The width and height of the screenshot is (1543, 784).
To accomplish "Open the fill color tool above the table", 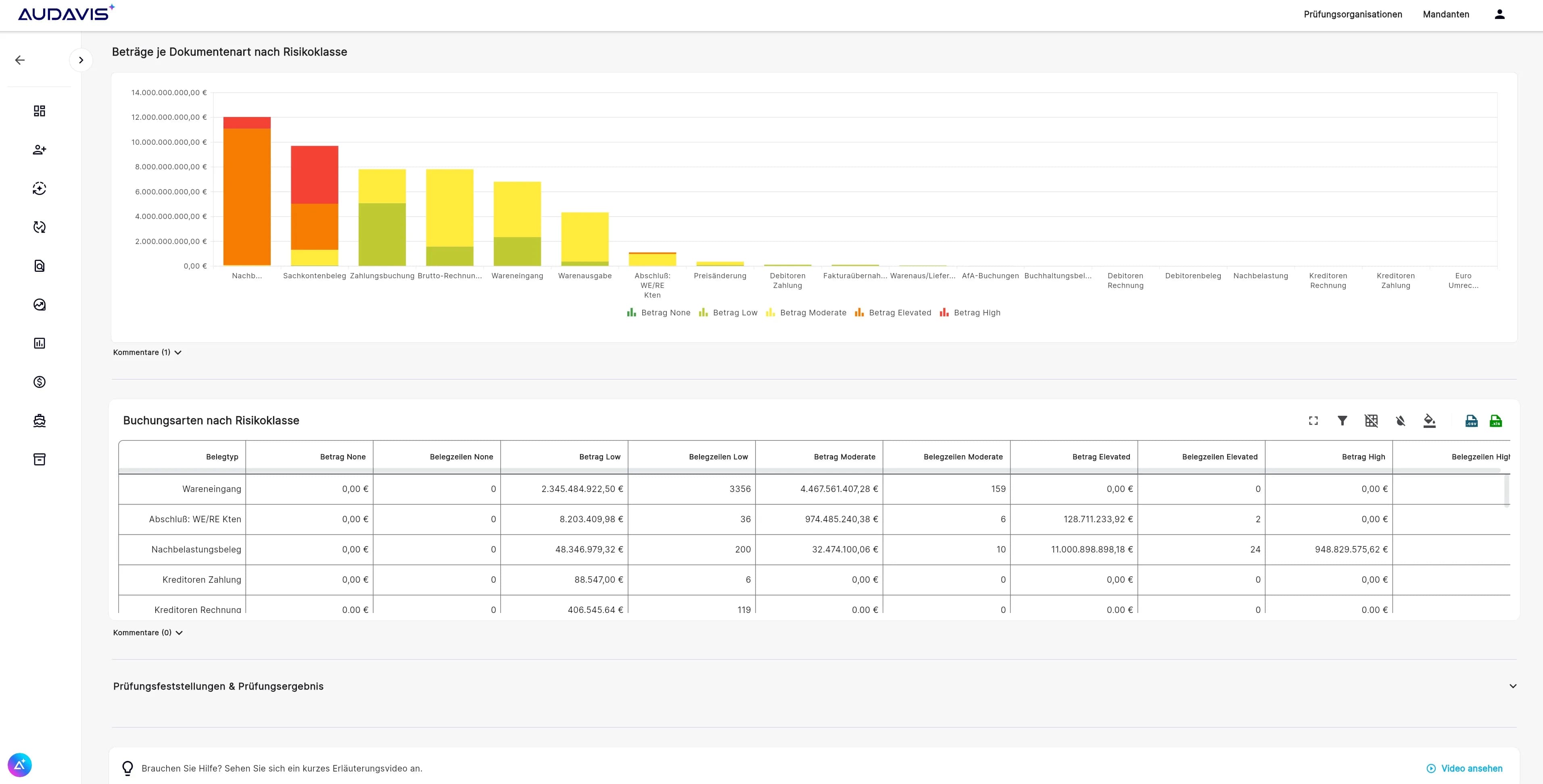I will [1428, 421].
